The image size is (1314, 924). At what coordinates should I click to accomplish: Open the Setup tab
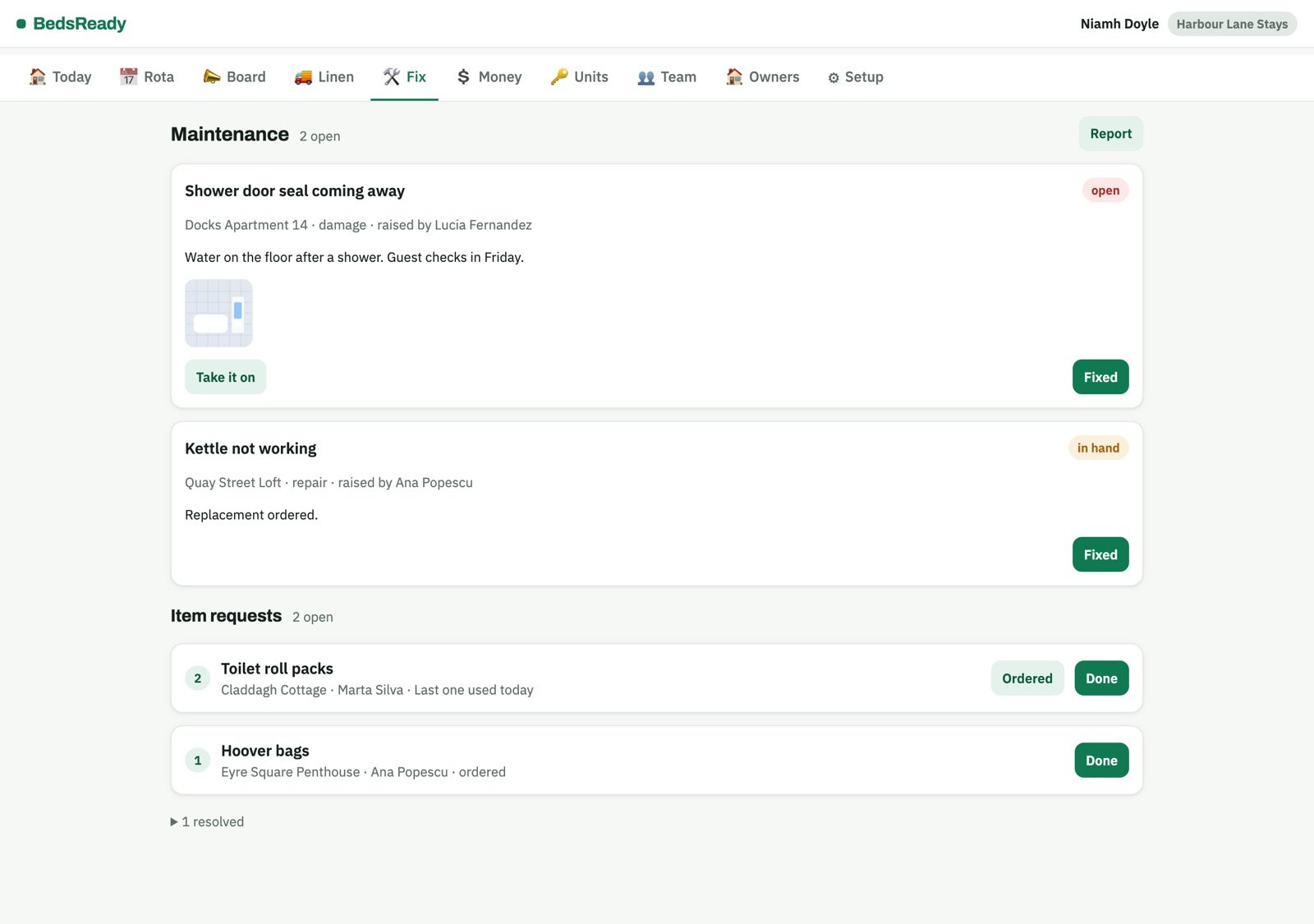(856, 76)
